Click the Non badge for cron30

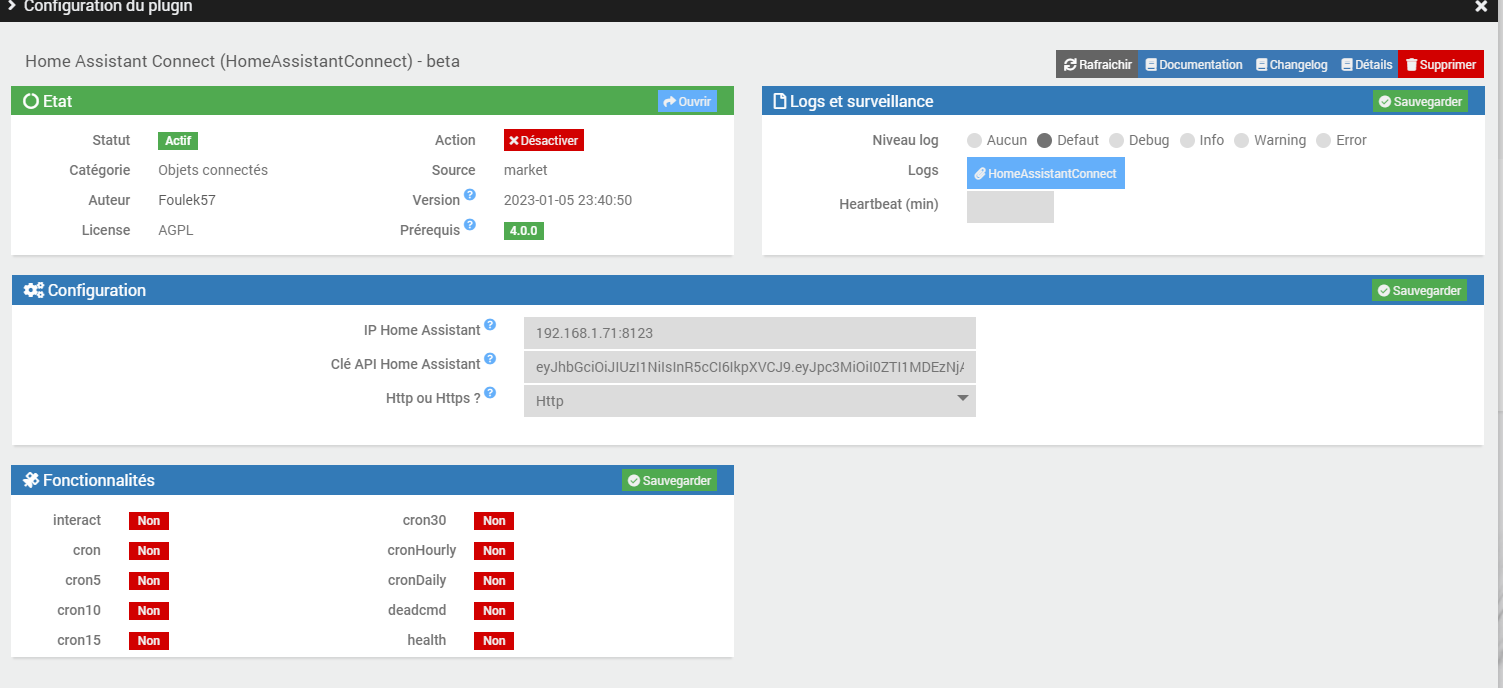(x=494, y=520)
